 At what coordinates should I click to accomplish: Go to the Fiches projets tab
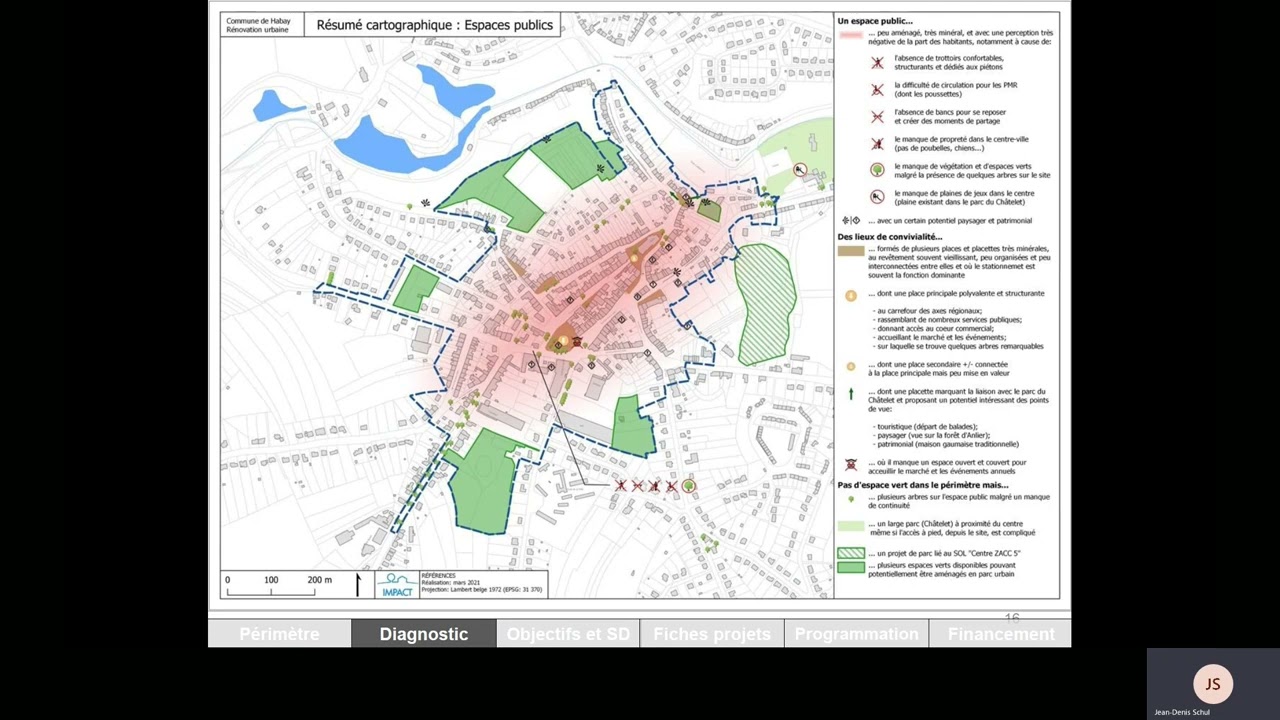pos(712,634)
